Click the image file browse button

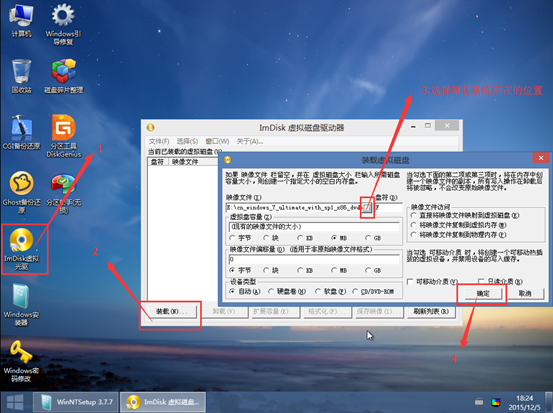[367, 207]
